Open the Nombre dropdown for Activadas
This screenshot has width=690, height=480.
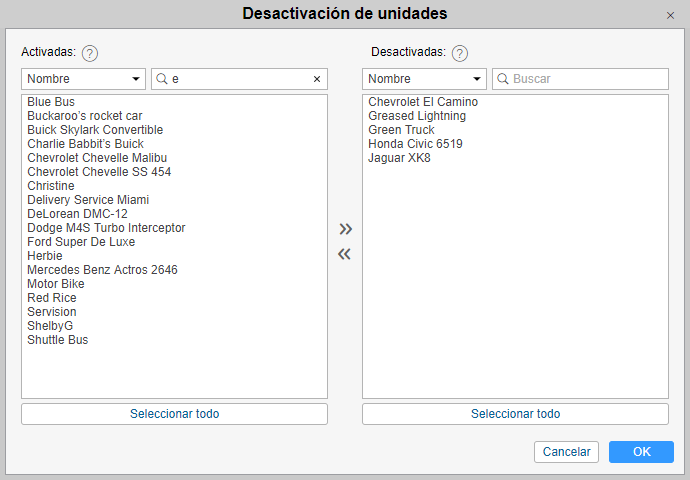click(84, 79)
